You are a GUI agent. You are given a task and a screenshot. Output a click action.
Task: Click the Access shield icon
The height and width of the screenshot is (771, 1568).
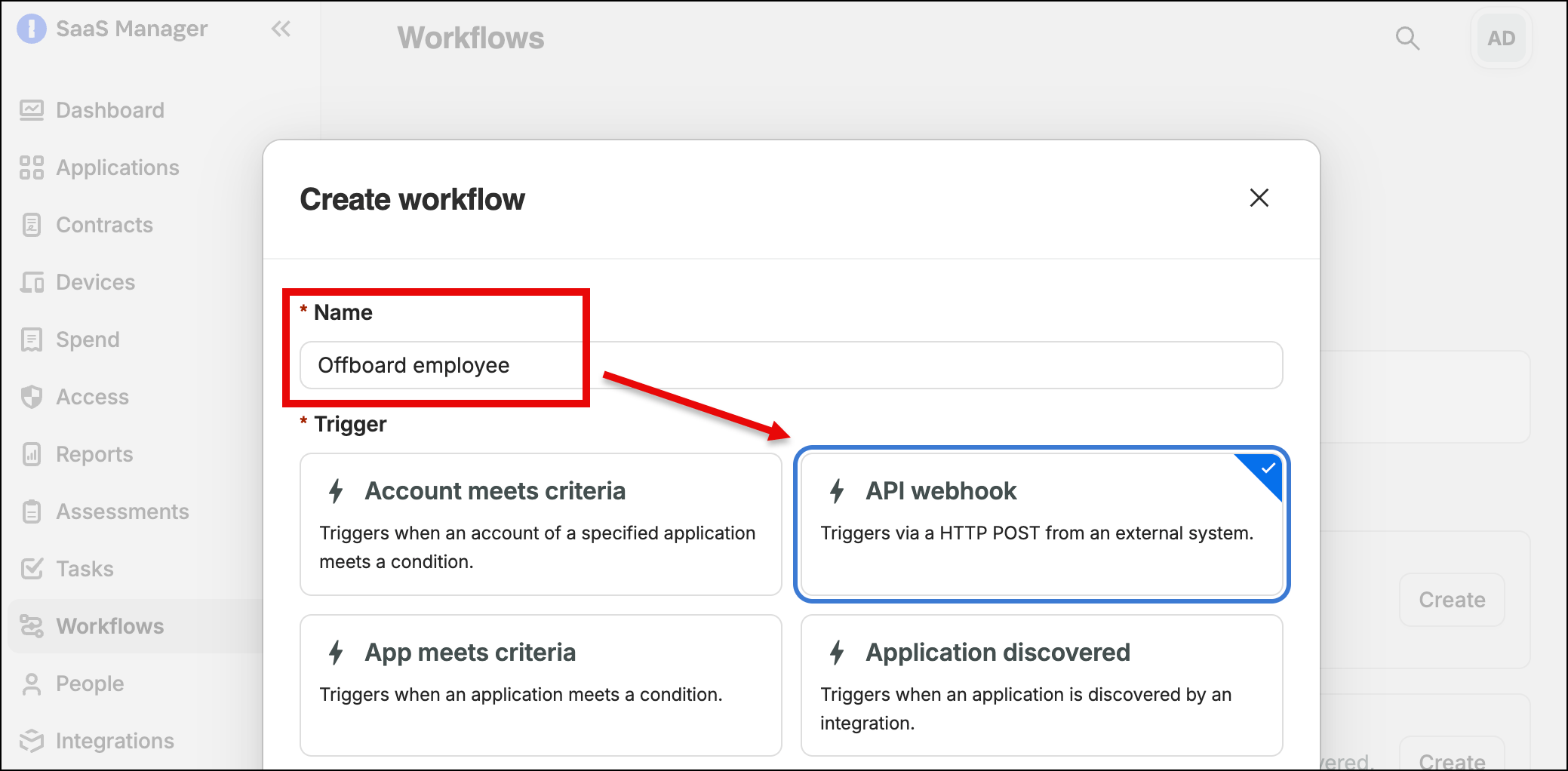32,397
